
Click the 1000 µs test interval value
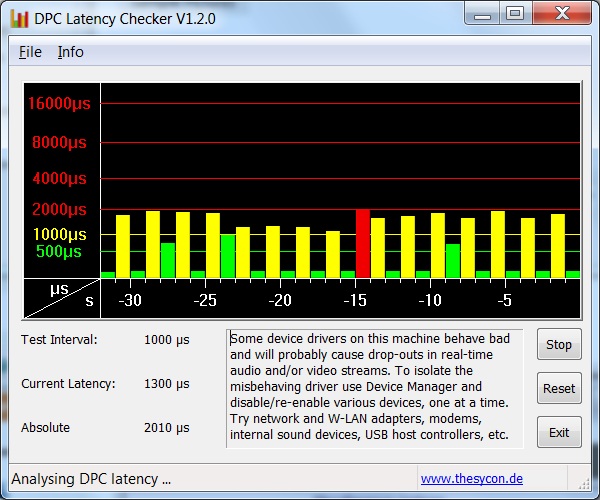coord(167,340)
